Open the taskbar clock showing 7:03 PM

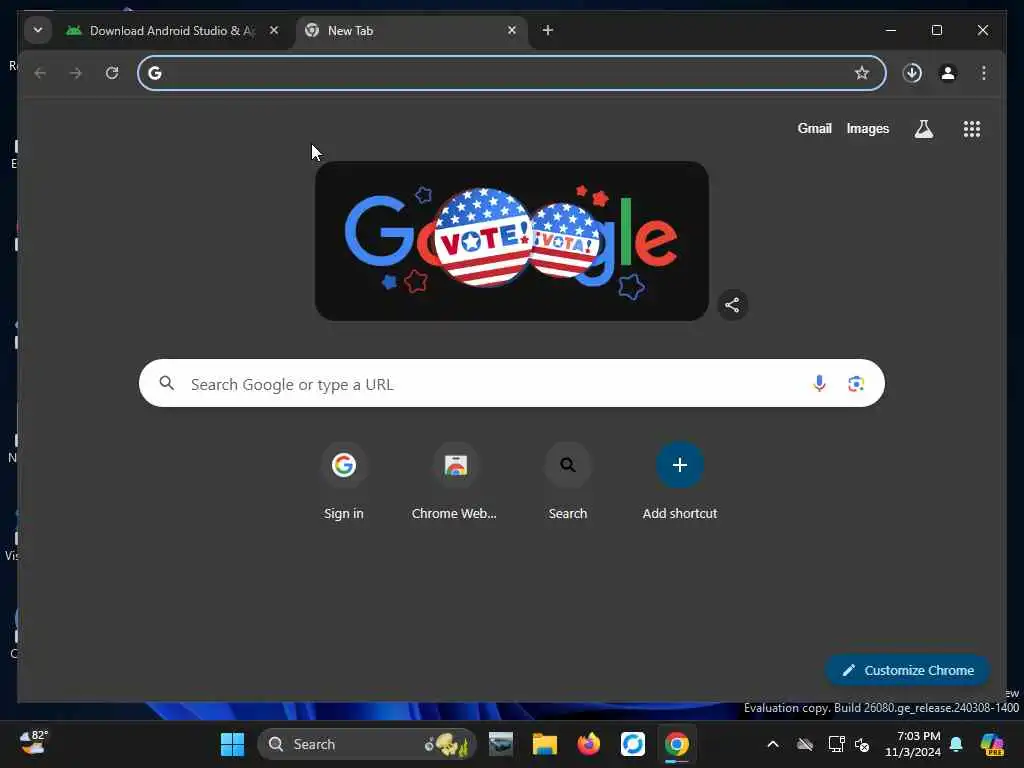point(913,744)
